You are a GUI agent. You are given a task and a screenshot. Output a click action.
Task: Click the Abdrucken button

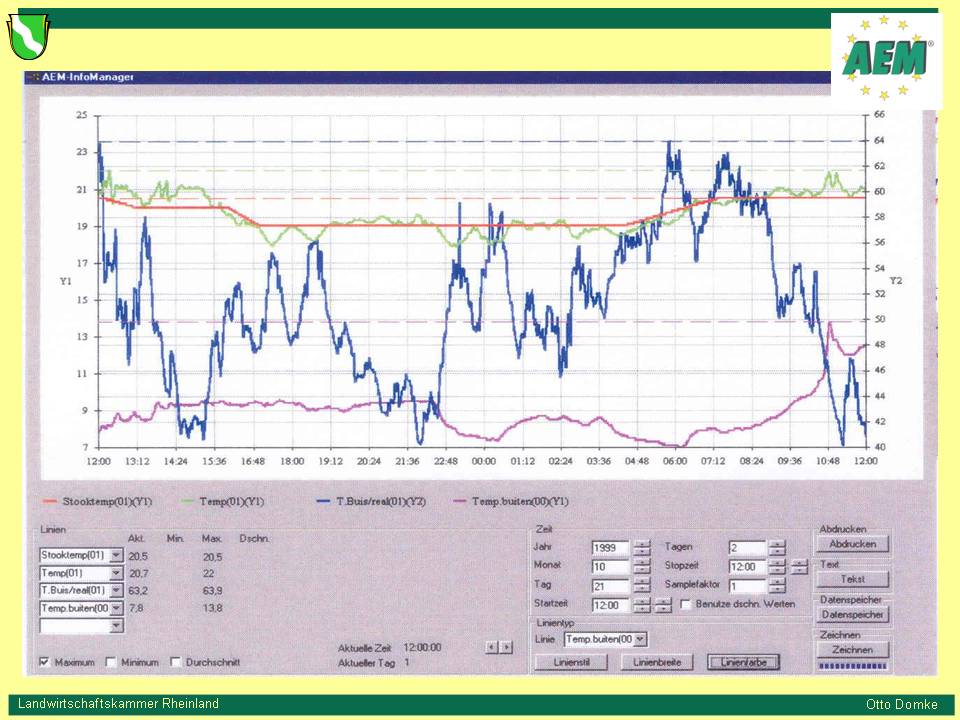[852, 544]
